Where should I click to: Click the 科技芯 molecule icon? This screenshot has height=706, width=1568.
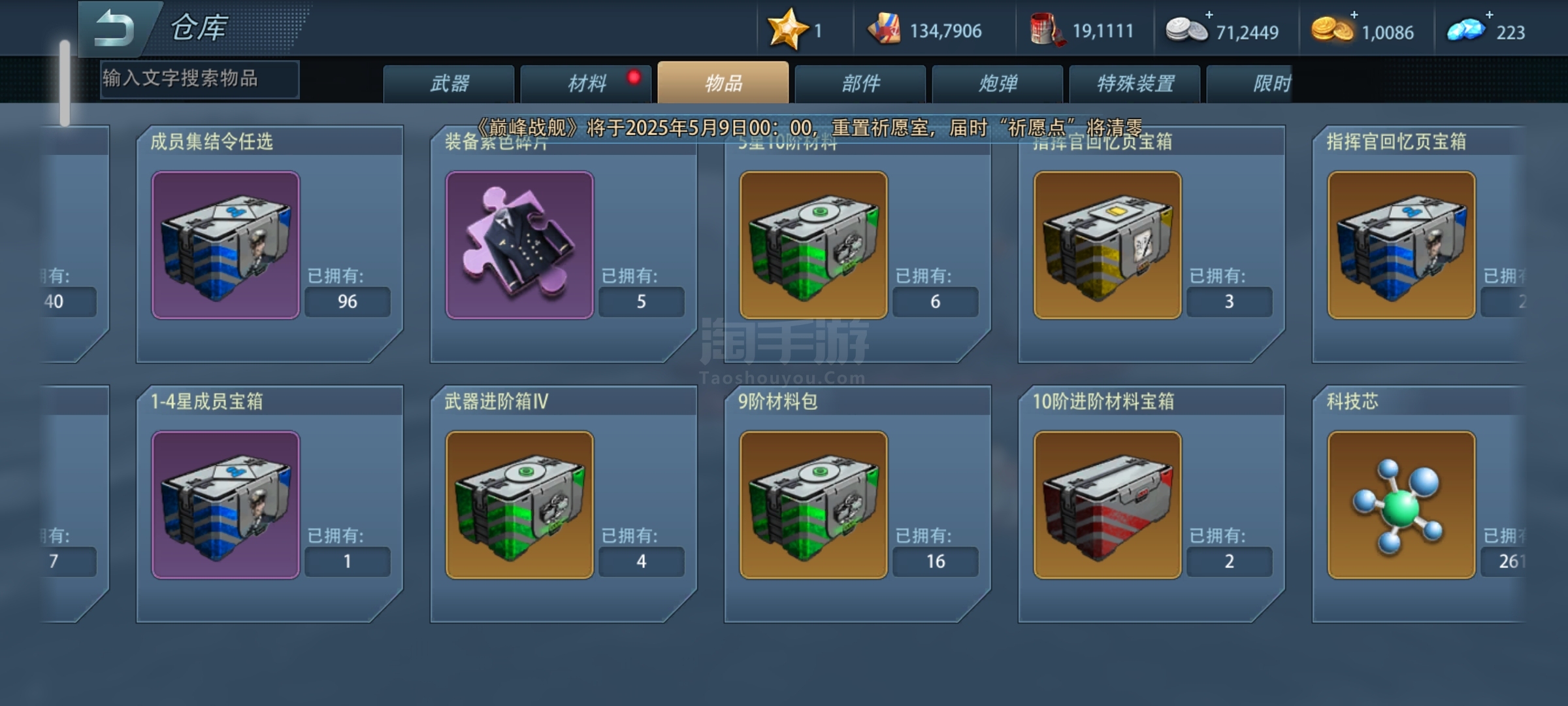(1401, 505)
